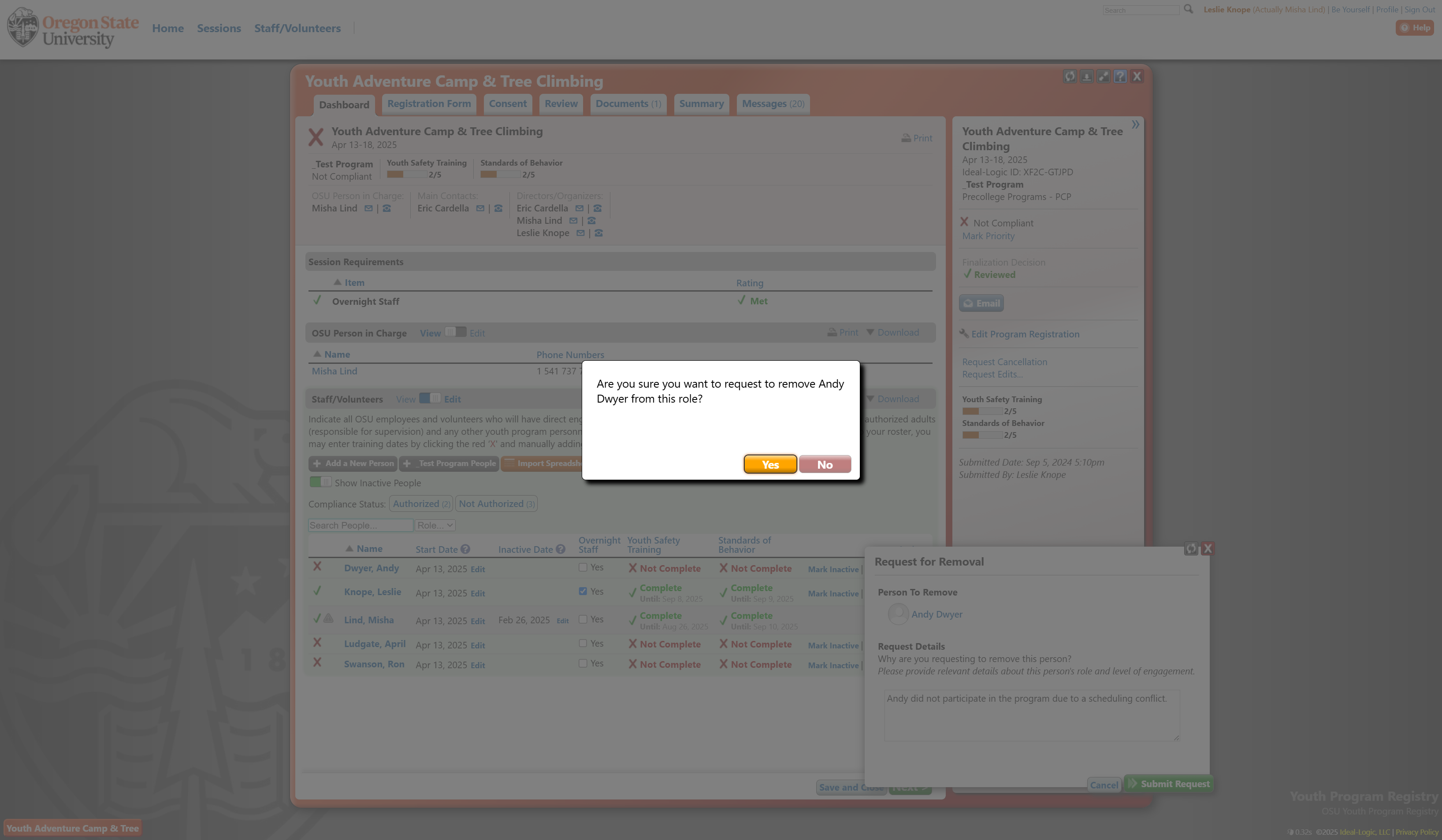
Task: Sort Session Requirements by Item arrow
Action: [338, 282]
